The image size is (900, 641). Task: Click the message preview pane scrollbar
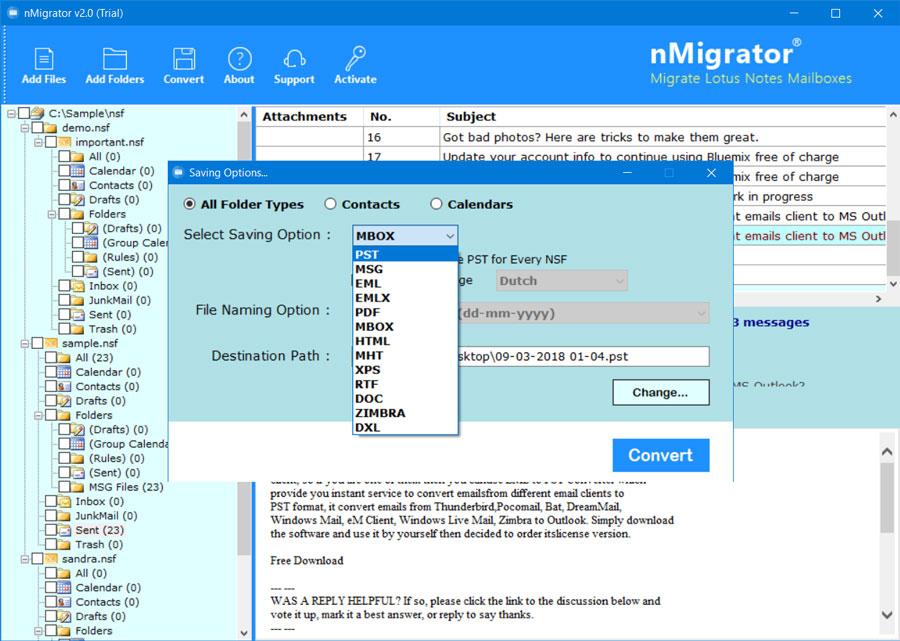(887, 499)
